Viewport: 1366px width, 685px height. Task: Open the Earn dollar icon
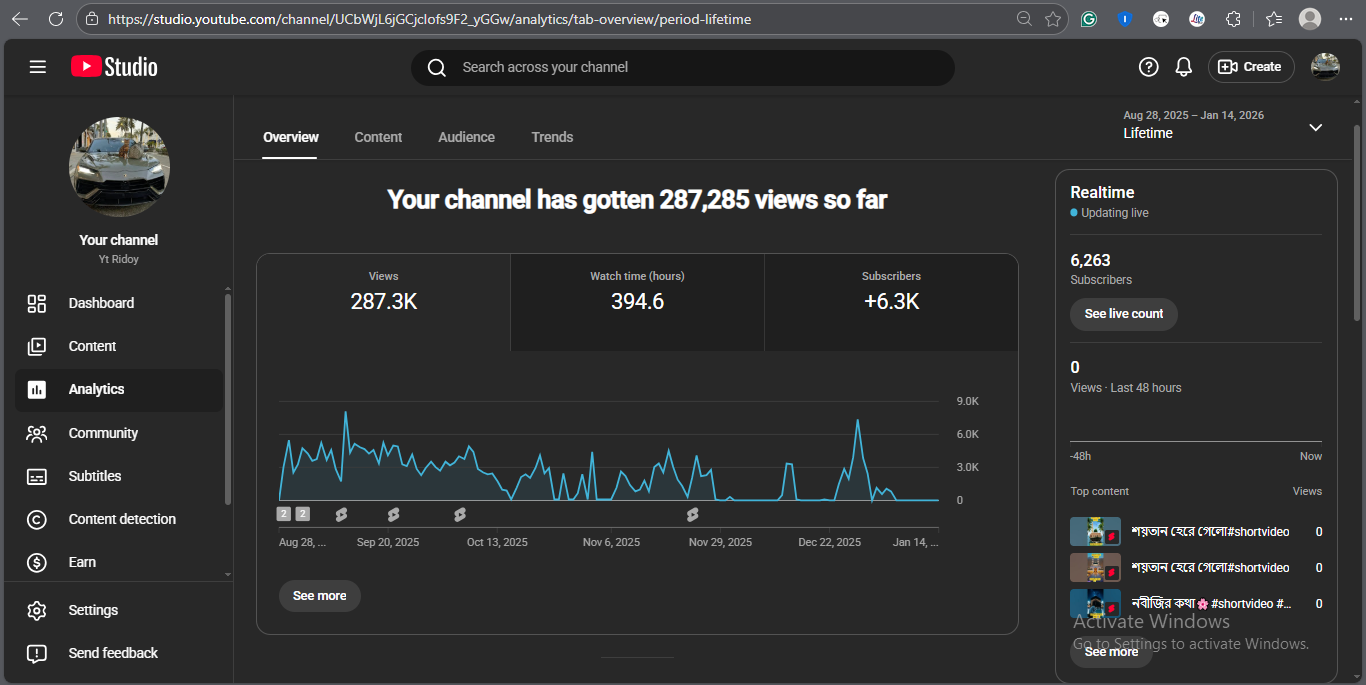point(37,562)
